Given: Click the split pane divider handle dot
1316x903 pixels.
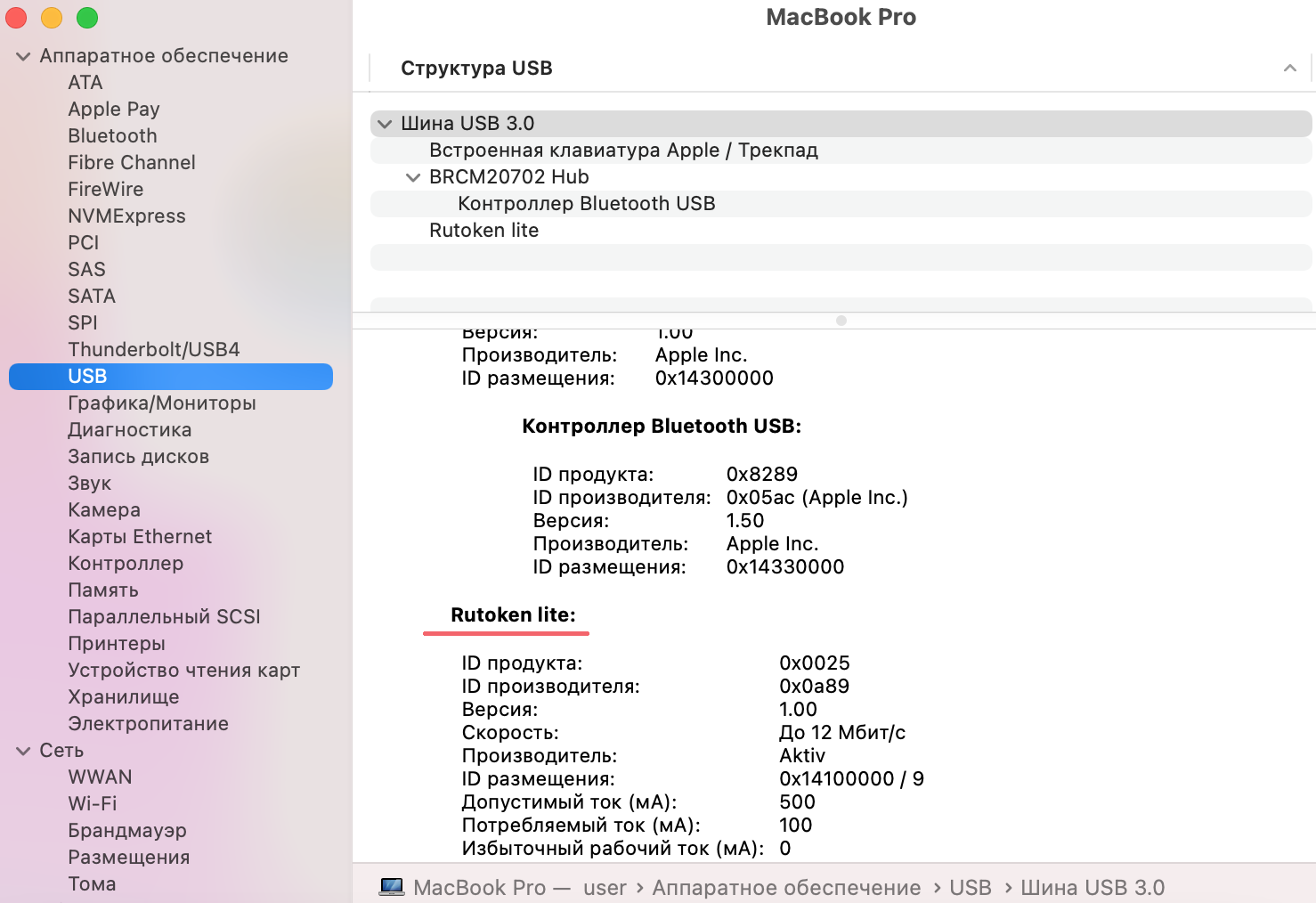Looking at the screenshot, I should pyautogui.click(x=841, y=321).
